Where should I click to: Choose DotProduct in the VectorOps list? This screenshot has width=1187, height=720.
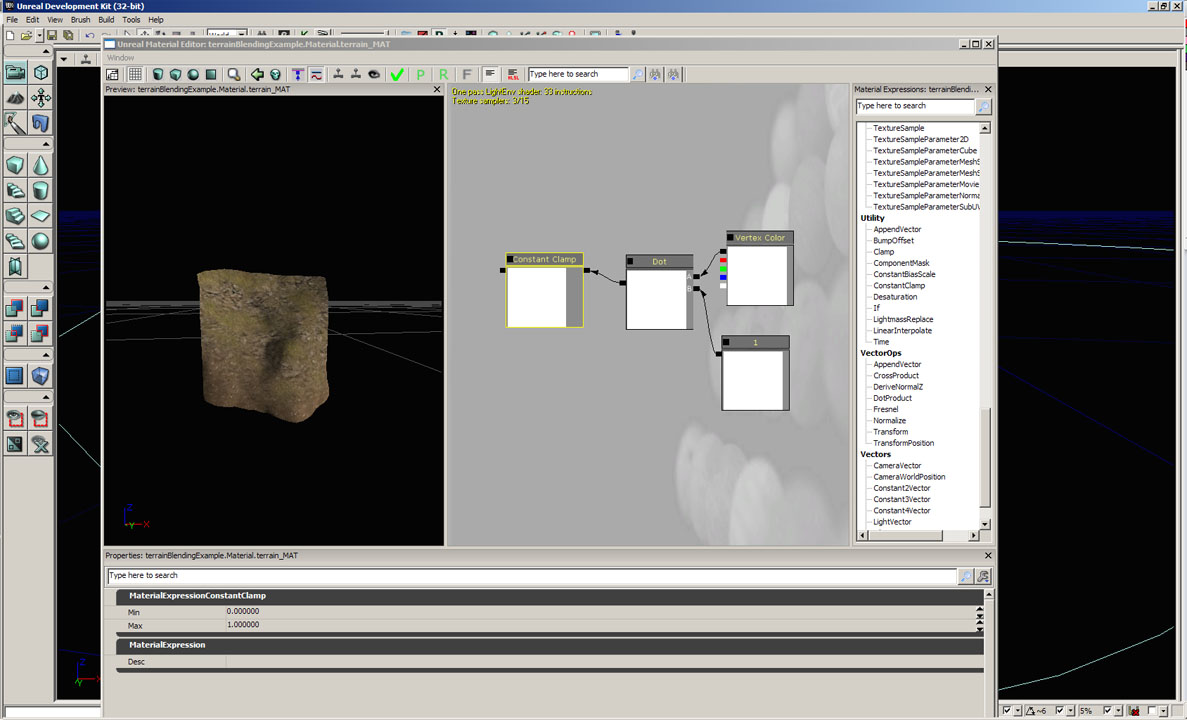pyautogui.click(x=892, y=398)
